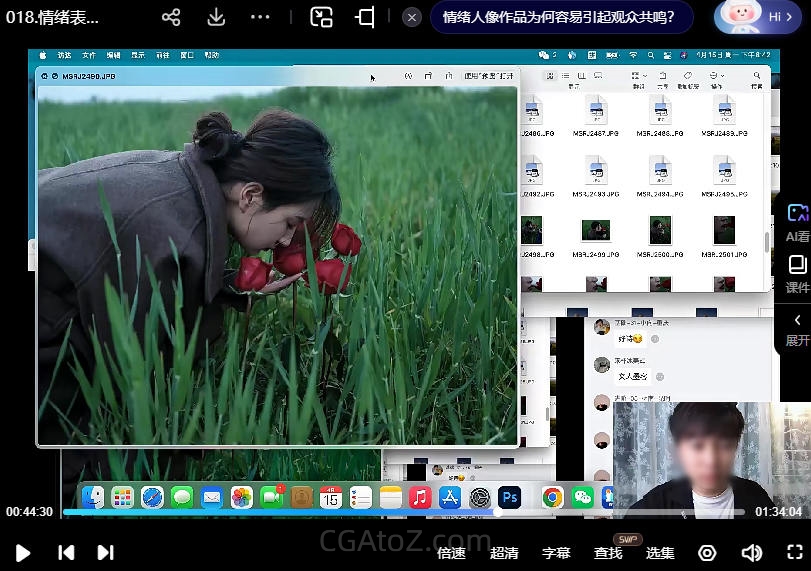Open the 选集 episode list
Viewport: 811px width, 571px height.
point(660,553)
